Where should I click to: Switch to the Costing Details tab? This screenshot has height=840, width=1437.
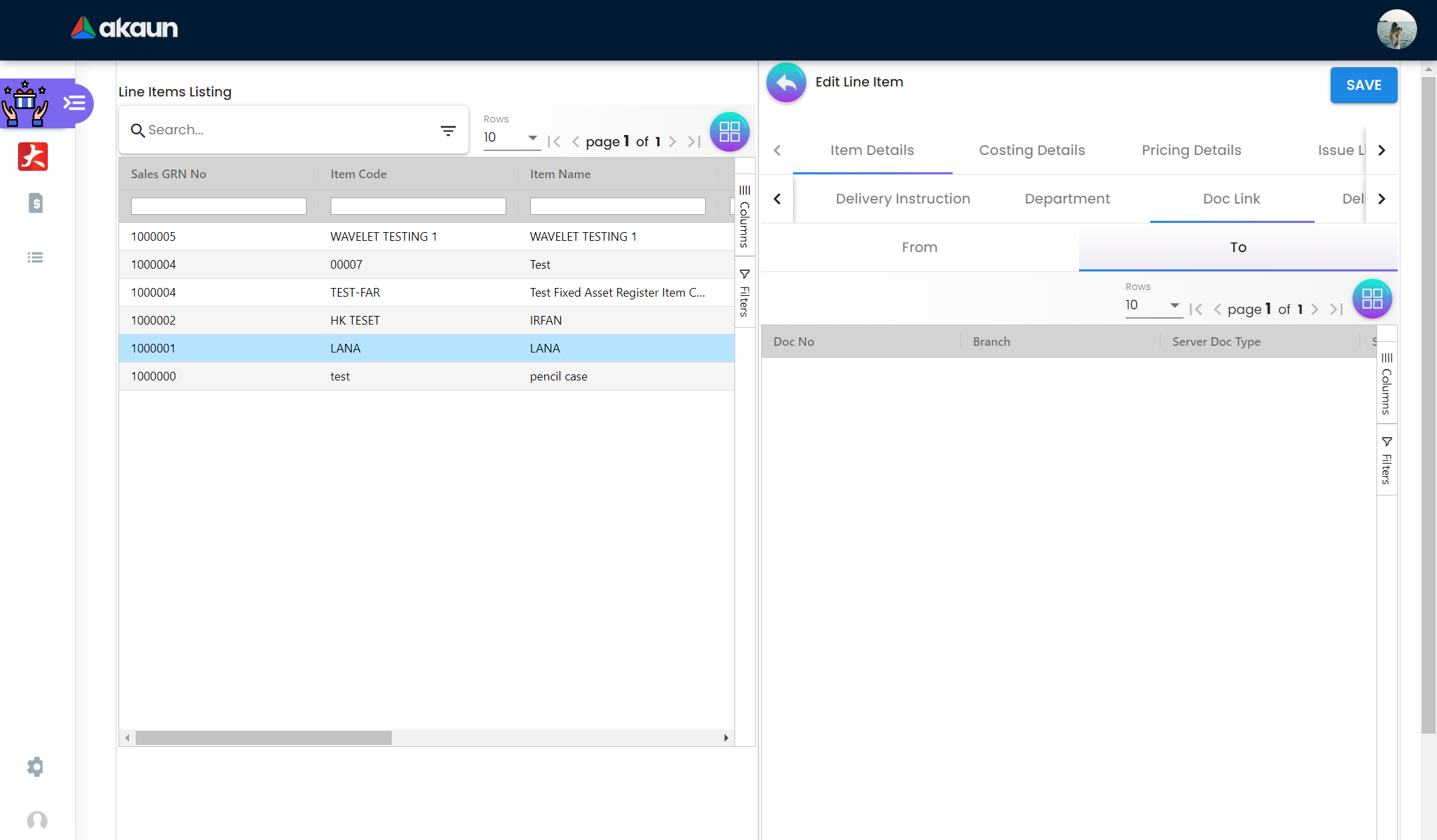point(1031,150)
